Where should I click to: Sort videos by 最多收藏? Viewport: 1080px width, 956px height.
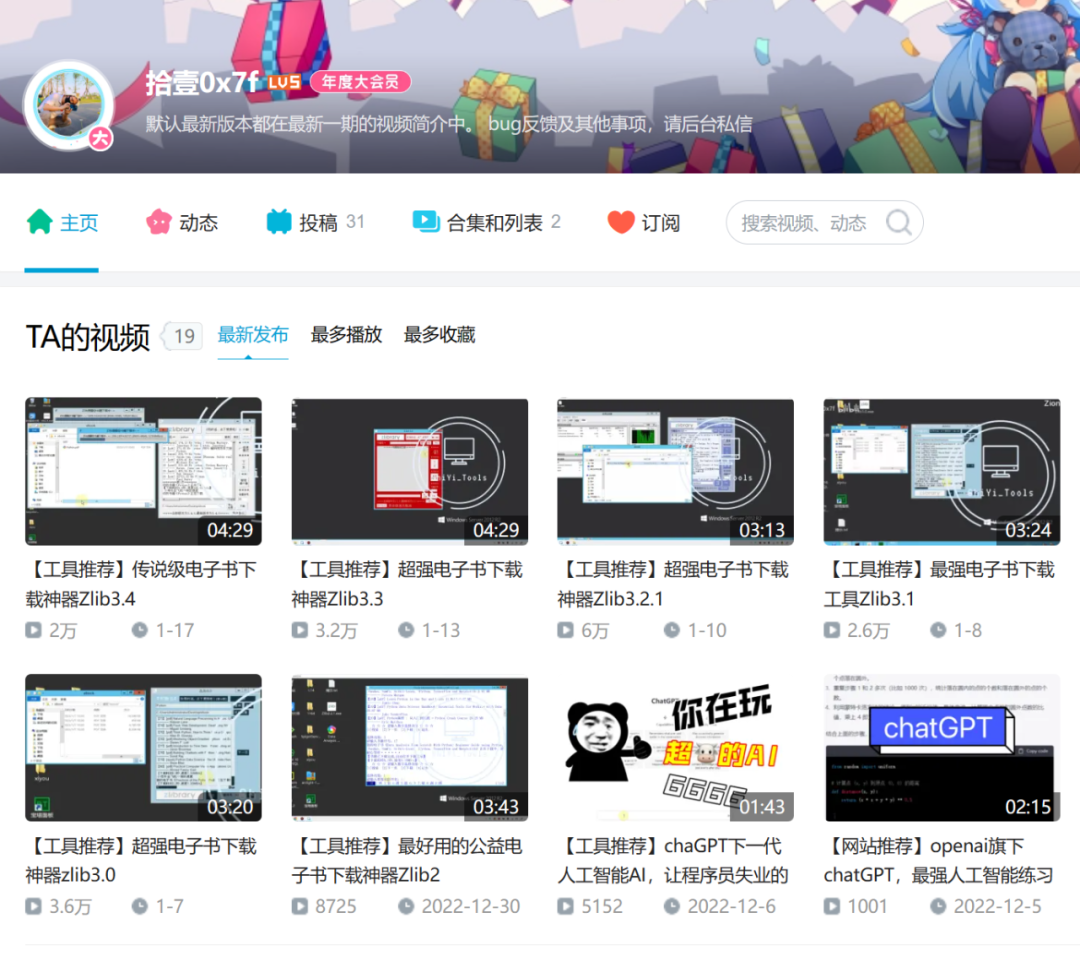pos(439,335)
